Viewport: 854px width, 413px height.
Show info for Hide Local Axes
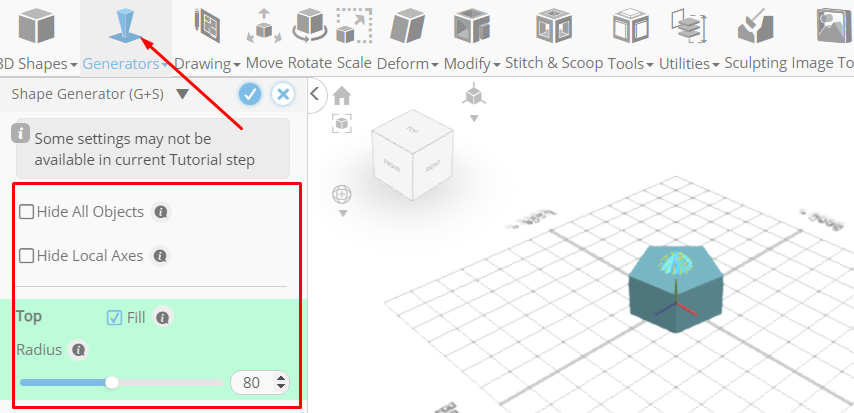click(160, 256)
